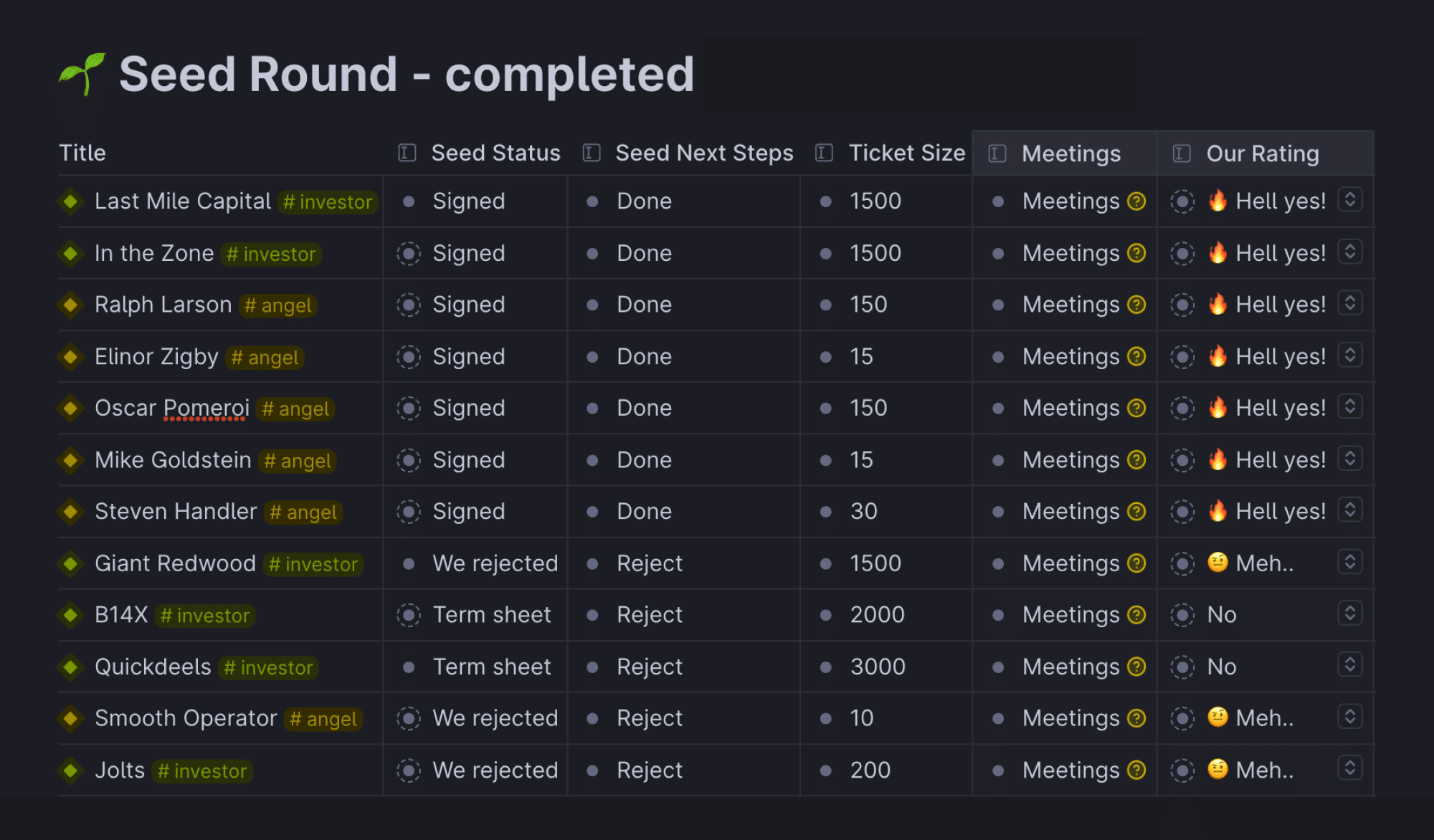The height and width of the screenshot is (840, 1434).
Task: Select the Our Rating column header
Action: tap(1266, 153)
